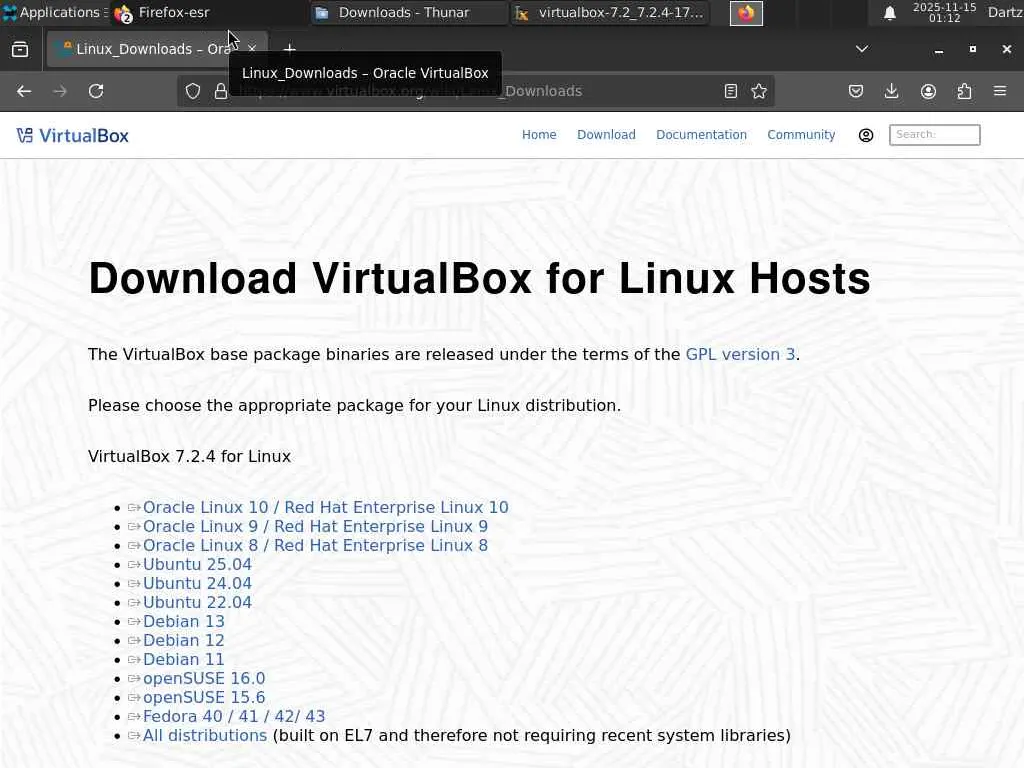The height and width of the screenshot is (768, 1024).
Task: Open a new tab with plus button
Action: tap(289, 49)
